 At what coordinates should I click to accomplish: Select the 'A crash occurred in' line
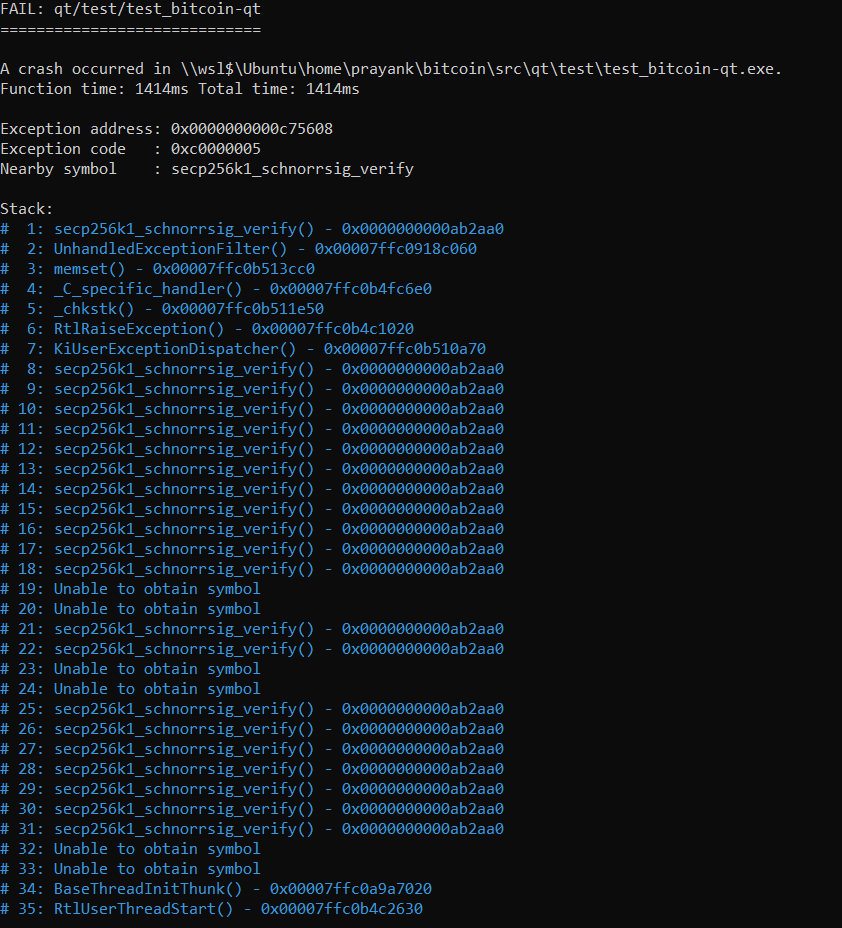[x=391, y=69]
